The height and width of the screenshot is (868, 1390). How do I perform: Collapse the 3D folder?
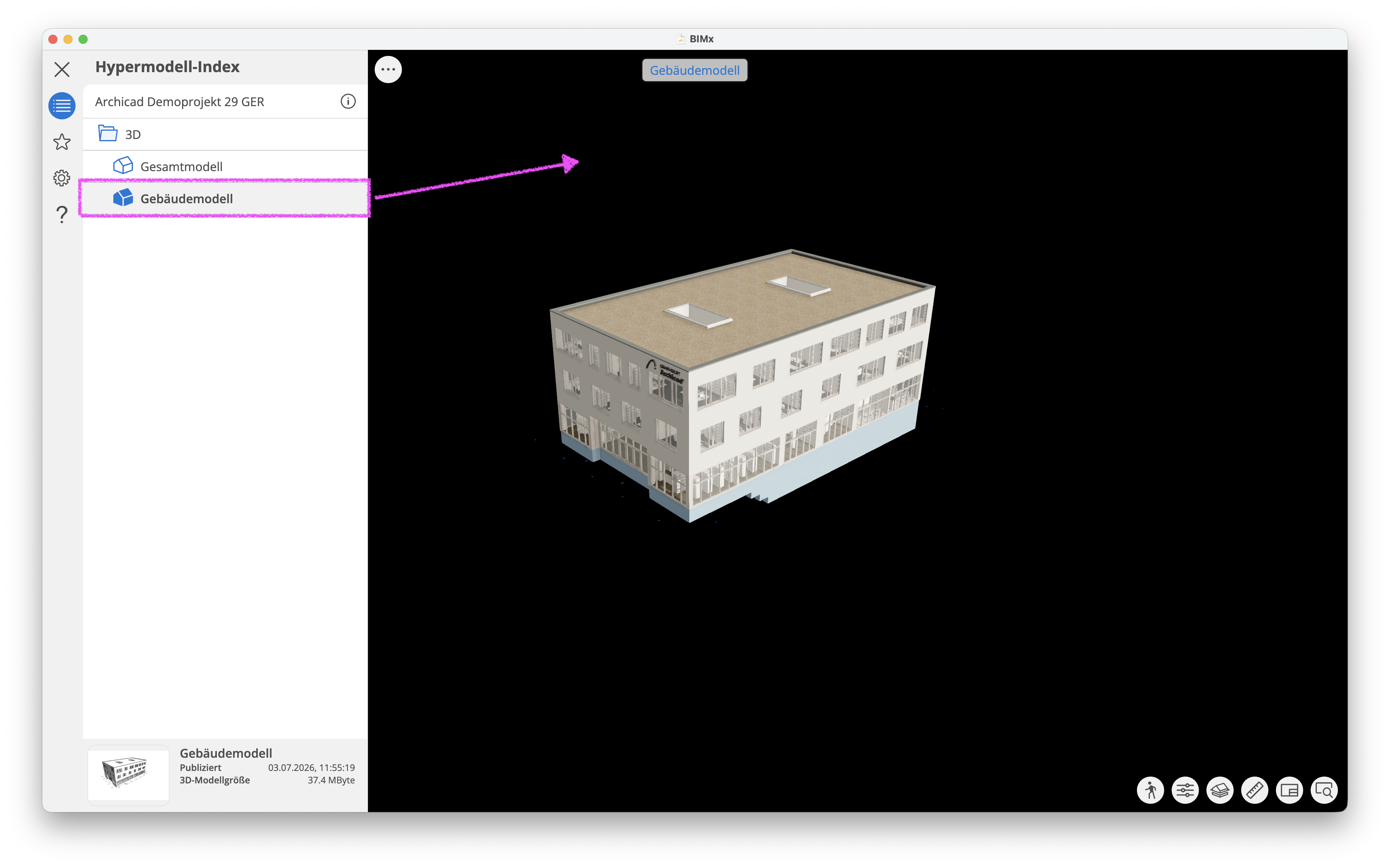pyautogui.click(x=225, y=134)
